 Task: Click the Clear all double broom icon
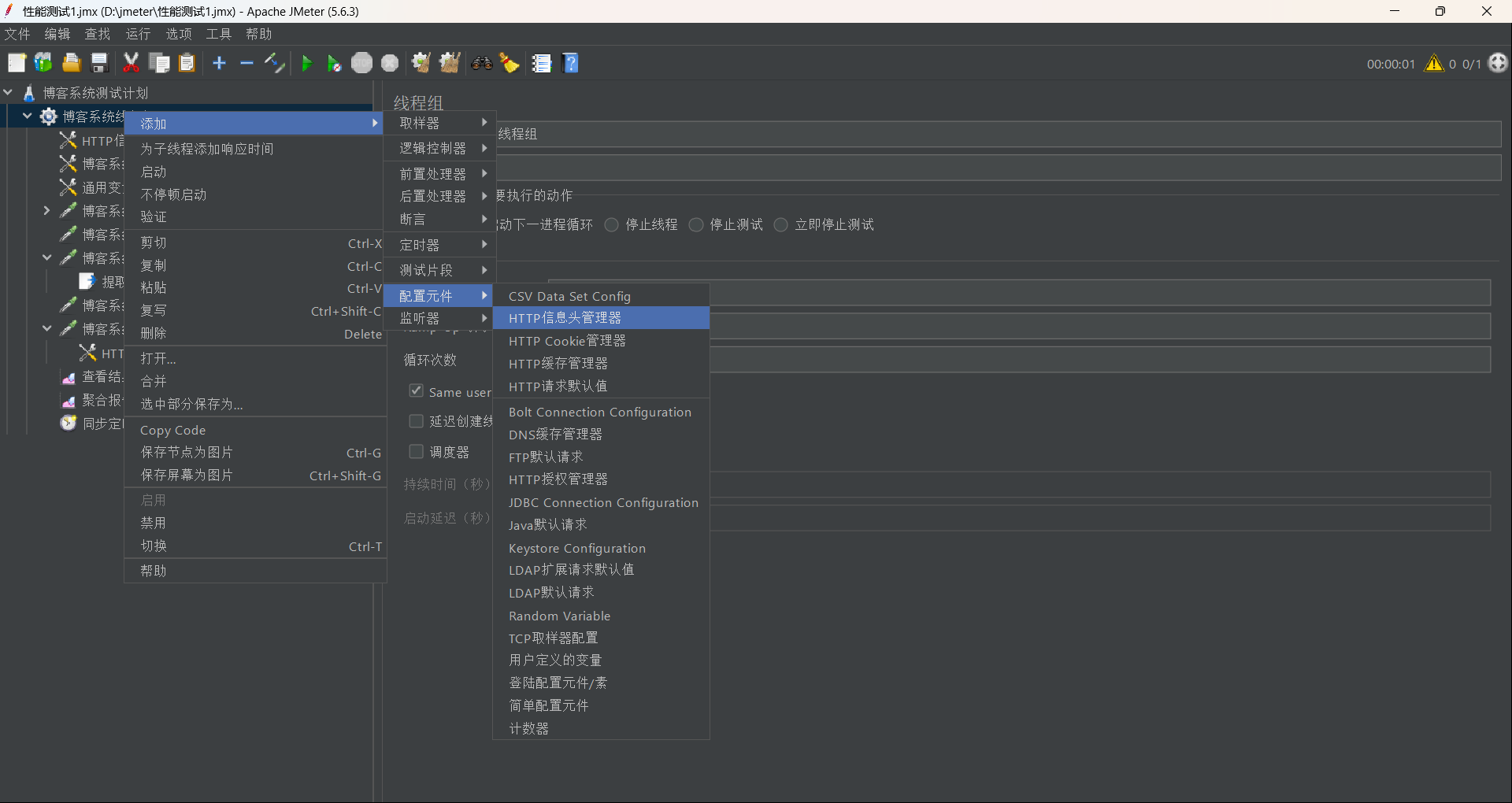pos(450,63)
